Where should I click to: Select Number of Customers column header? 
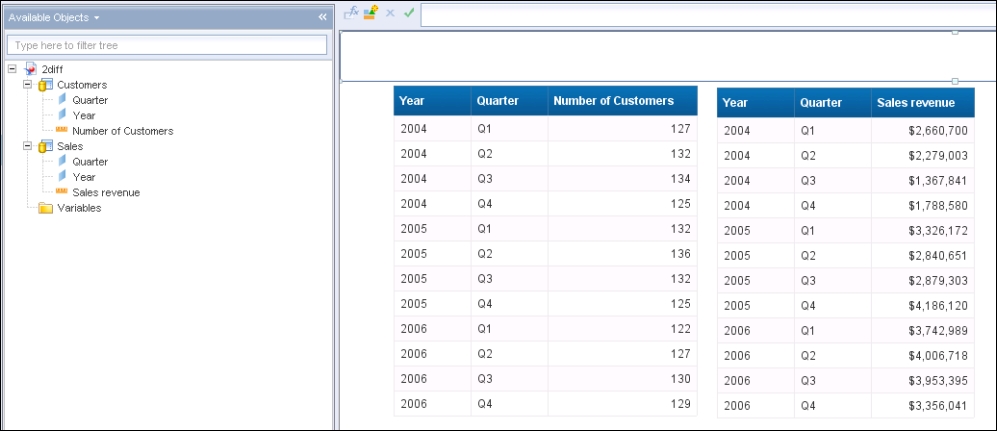[622, 100]
